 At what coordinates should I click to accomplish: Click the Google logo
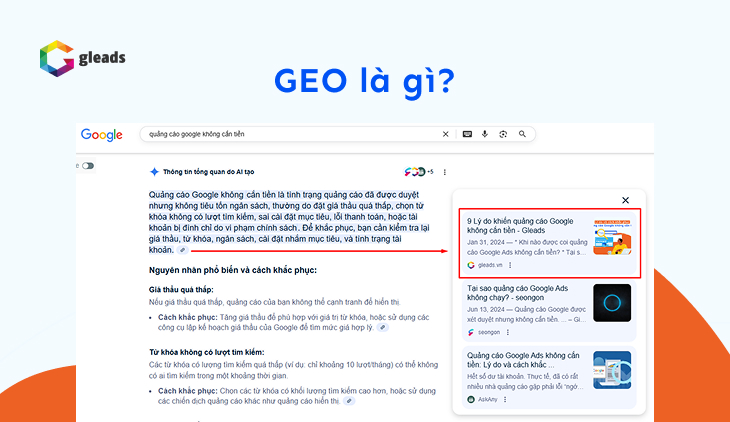(102, 135)
